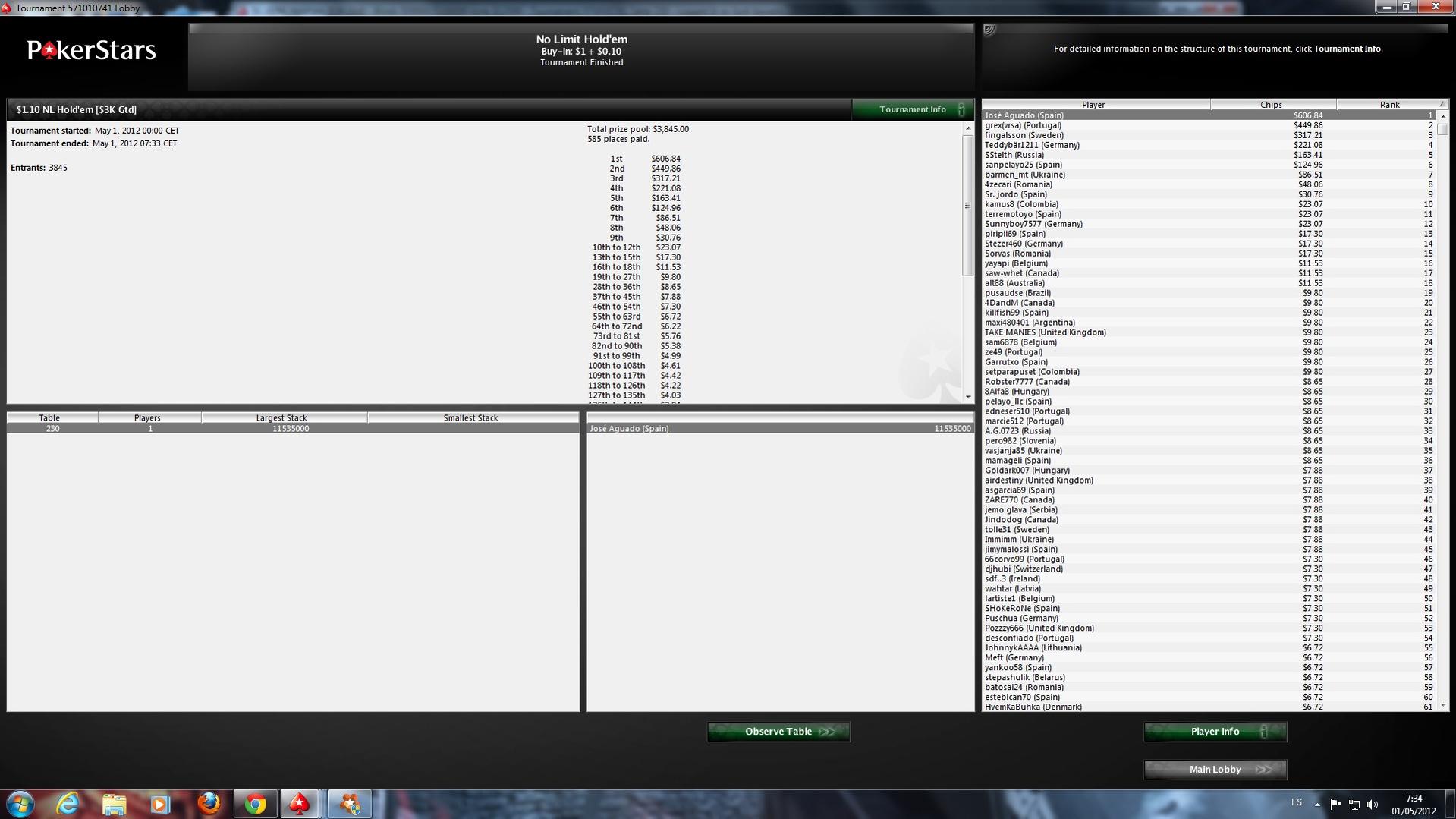The width and height of the screenshot is (1456, 819).
Task: Launch Chrome from taskbar
Action: (256, 804)
